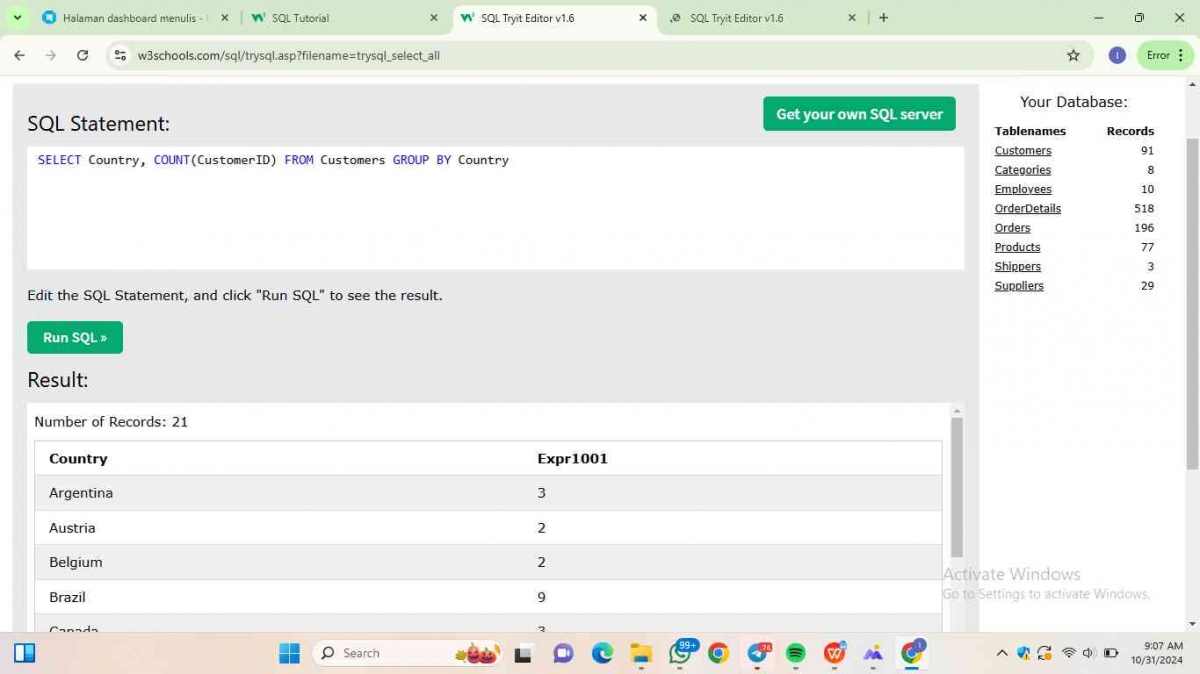Open the Chrome profile avatar

coord(1117,55)
